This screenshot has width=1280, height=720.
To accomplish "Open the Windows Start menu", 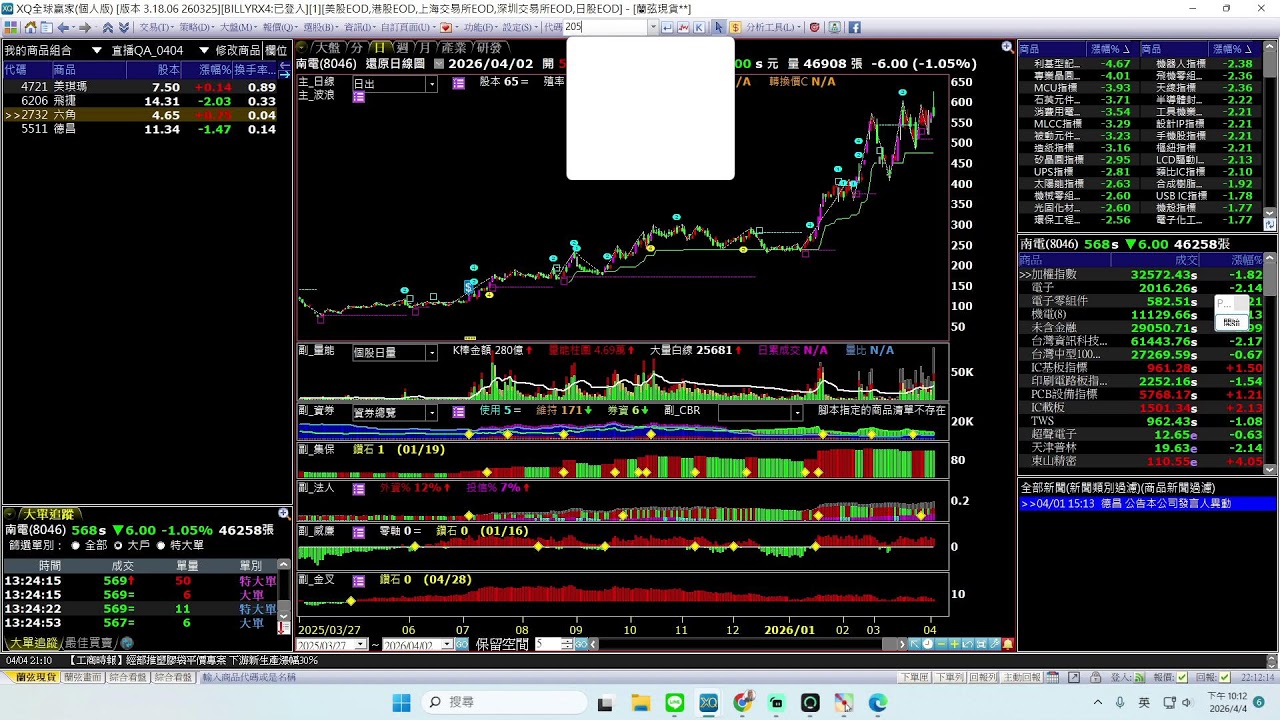I will pyautogui.click(x=401, y=703).
